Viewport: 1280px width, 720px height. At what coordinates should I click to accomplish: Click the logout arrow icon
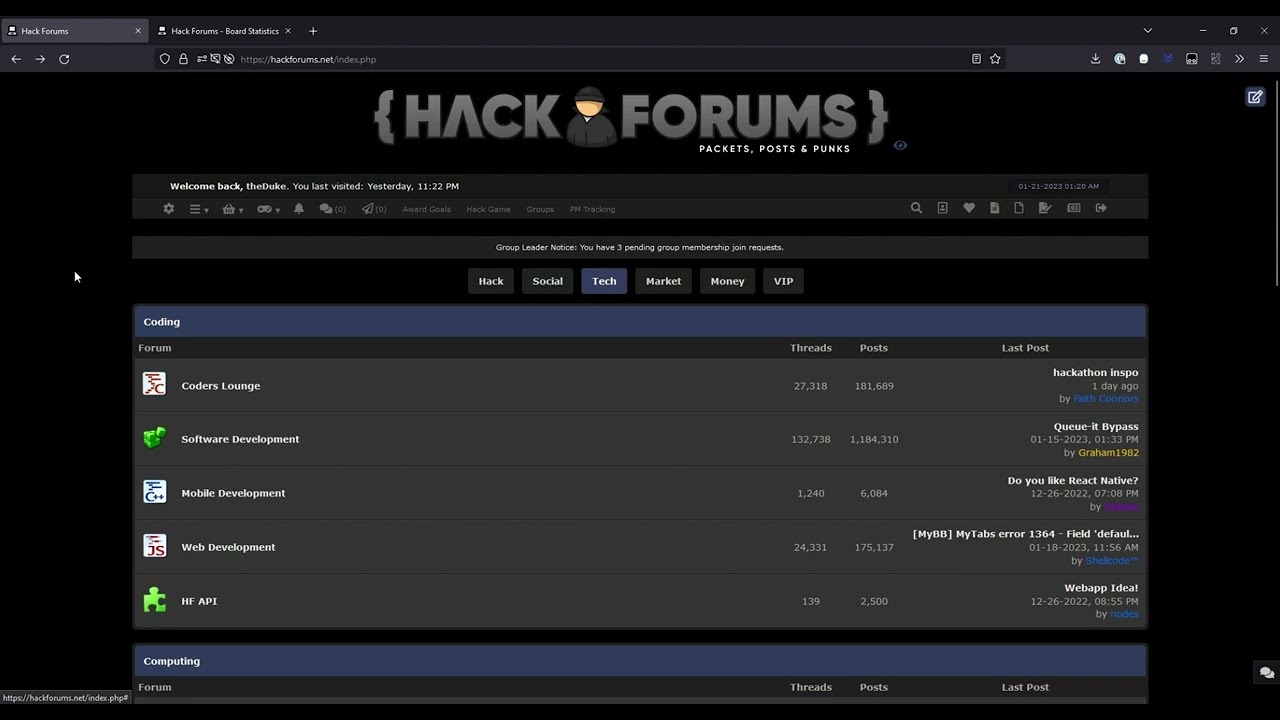tap(1101, 208)
